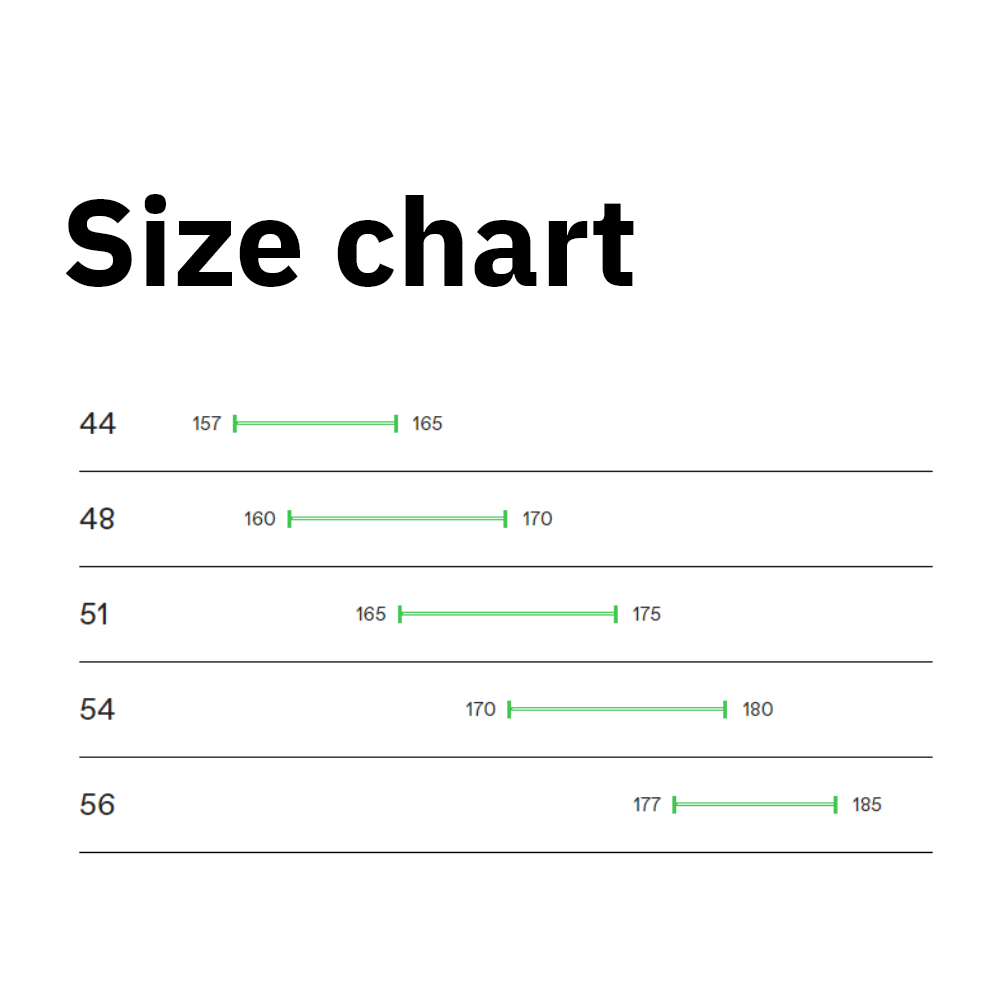This screenshot has height=1000, width=1000.
Task: Click the green range bar for size 48
Action: pyautogui.click(x=397, y=519)
